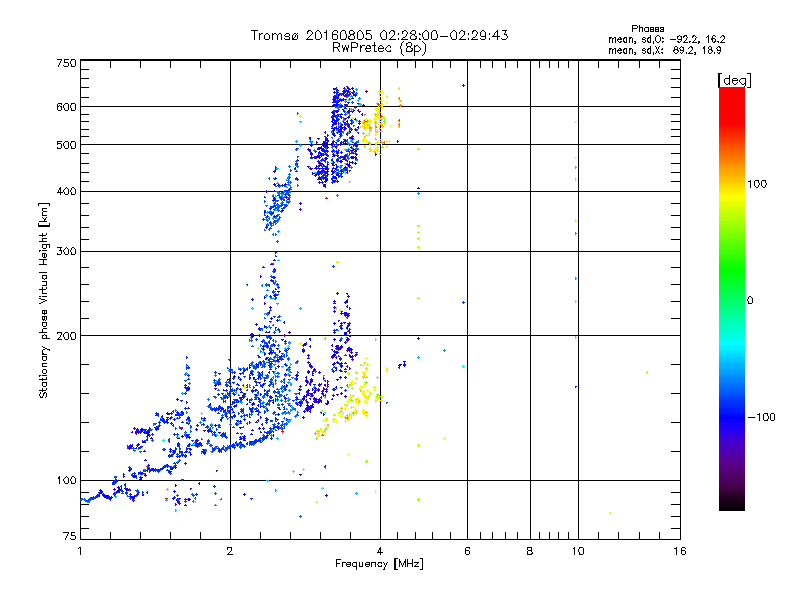Click the x-axis tick label '1'
This screenshot has height=600, width=800.
coord(80,551)
